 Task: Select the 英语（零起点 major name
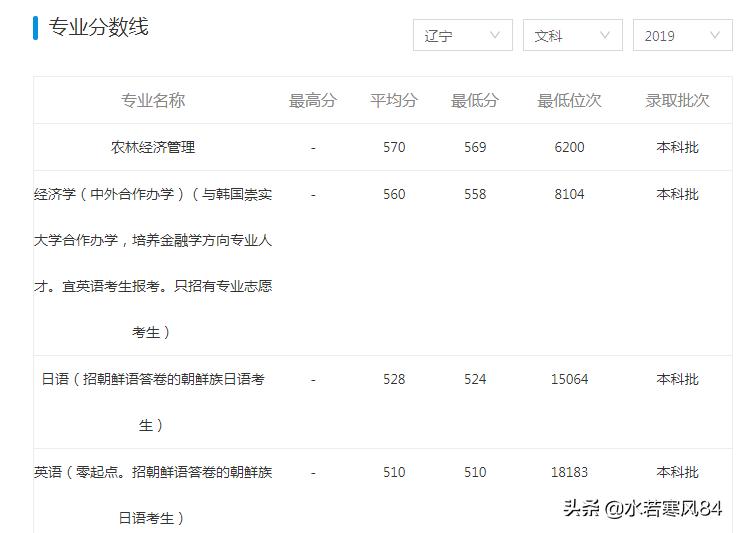coord(153,495)
